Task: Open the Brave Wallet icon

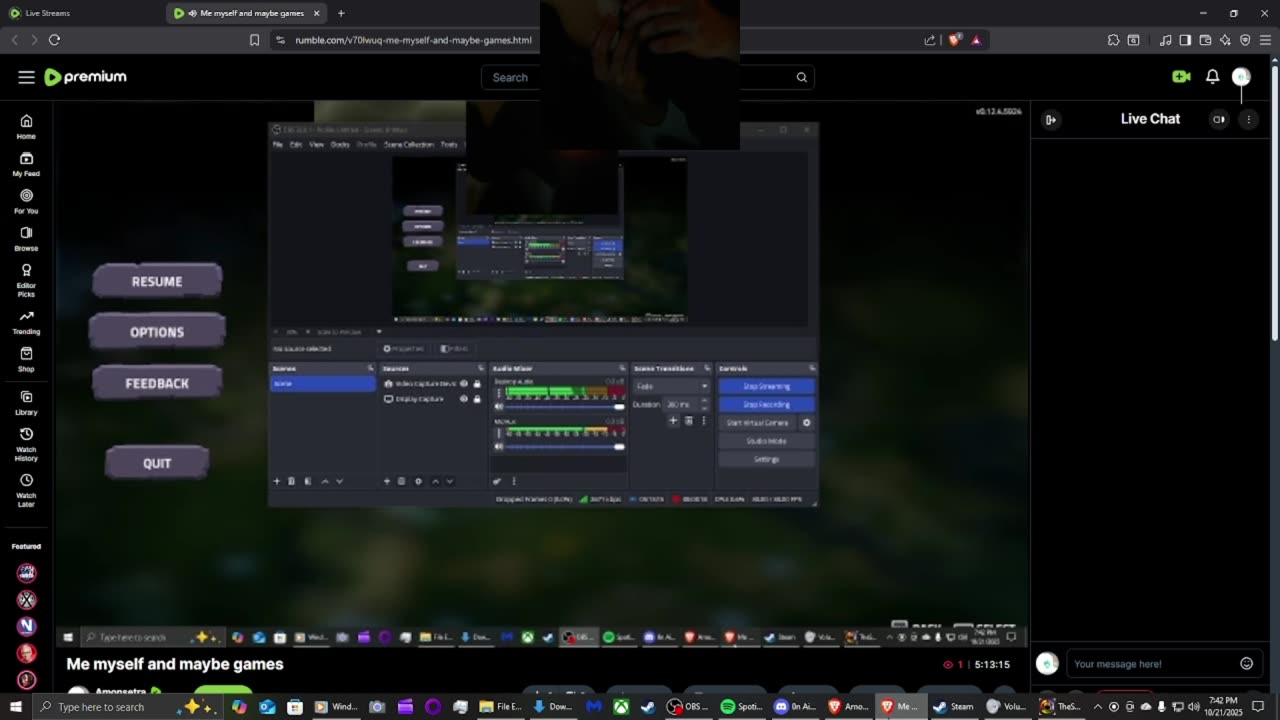Action: pyautogui.click(x=1205, y=40)
